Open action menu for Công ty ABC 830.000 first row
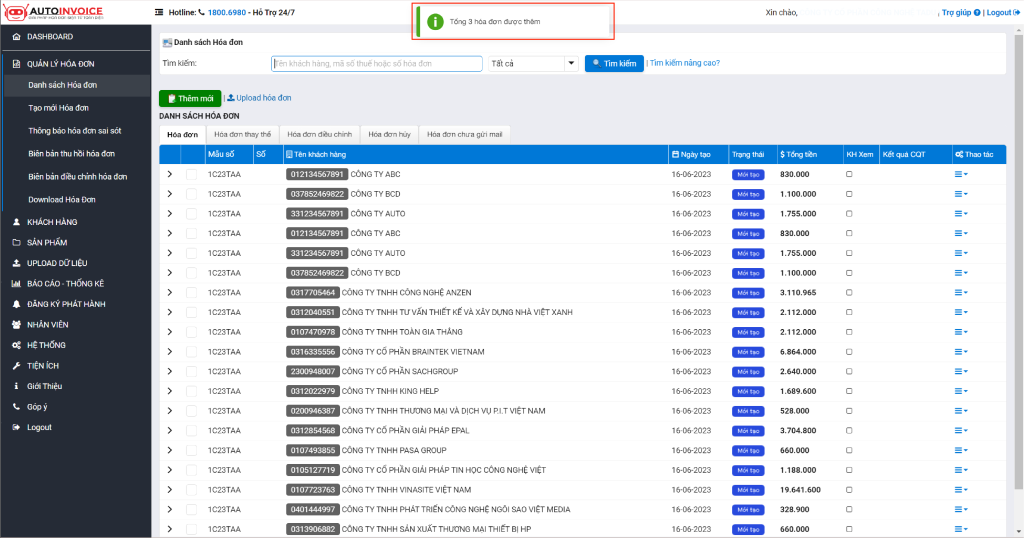Image resolution: width=1024 pixels, height=538 pixels. (x=961, y=174)
